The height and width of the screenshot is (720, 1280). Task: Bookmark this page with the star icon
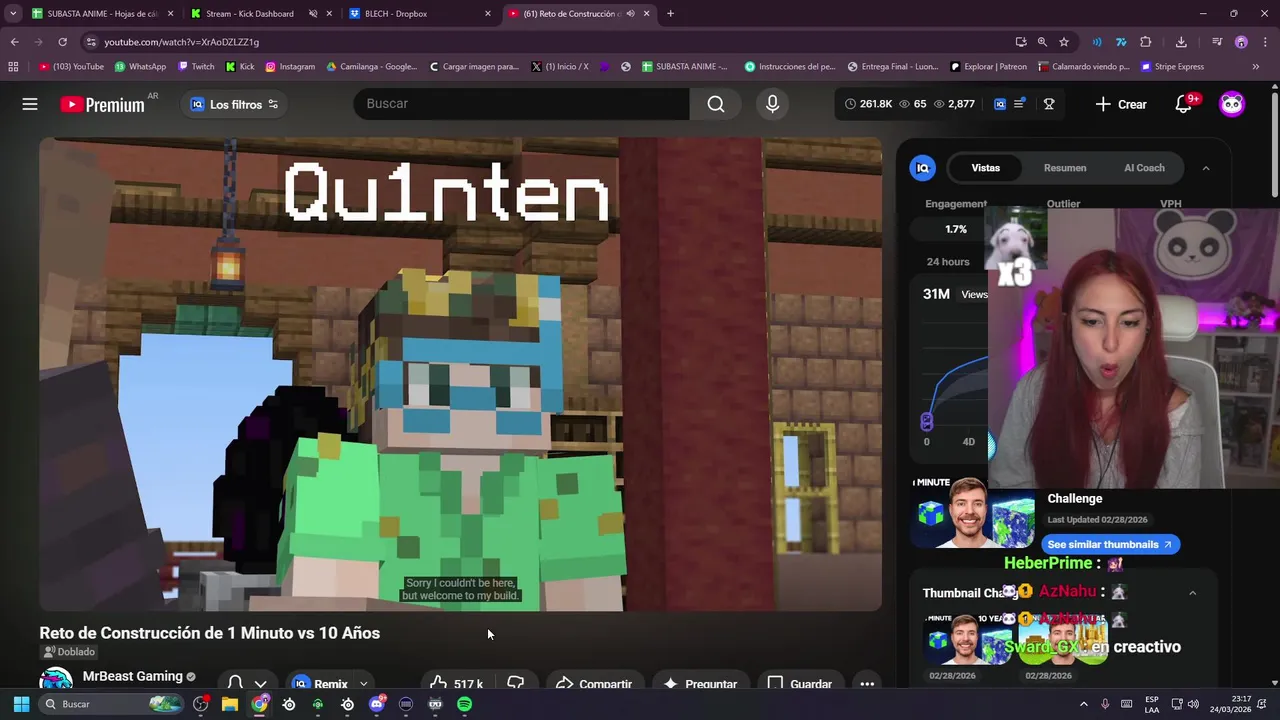click(1064, 42)
